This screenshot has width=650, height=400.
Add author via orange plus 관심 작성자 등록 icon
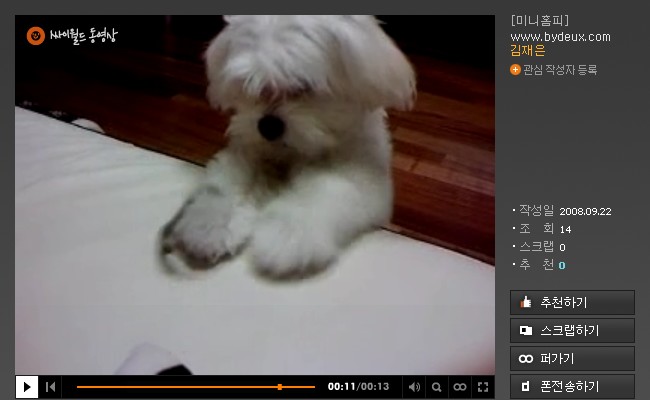point(515,70)
